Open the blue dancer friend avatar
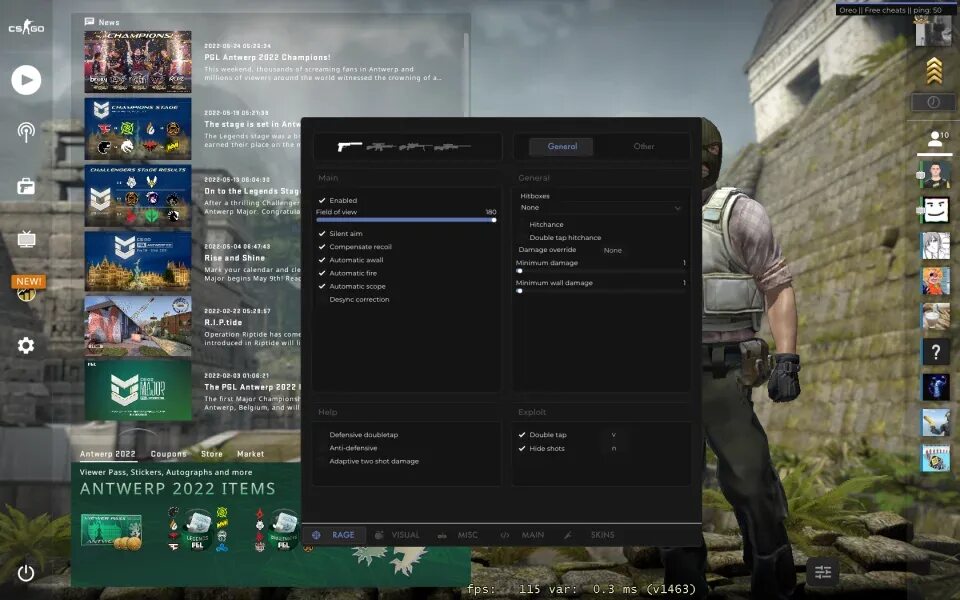This screenshot has width=960, height=600. [935, 388]
